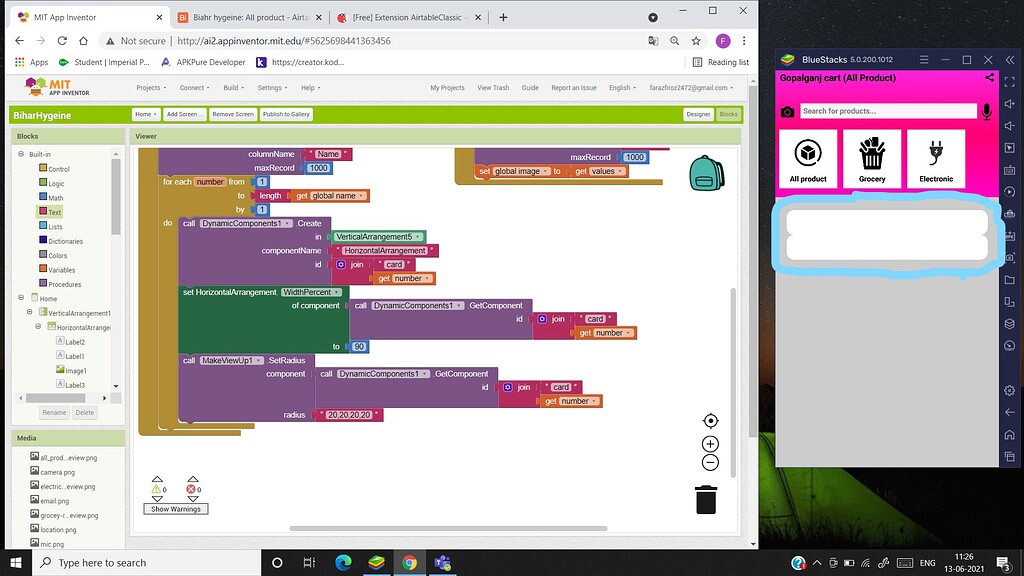Click the trash can to delete blocks
Viewport: 1024px width, 576px height.
point(706,500)
